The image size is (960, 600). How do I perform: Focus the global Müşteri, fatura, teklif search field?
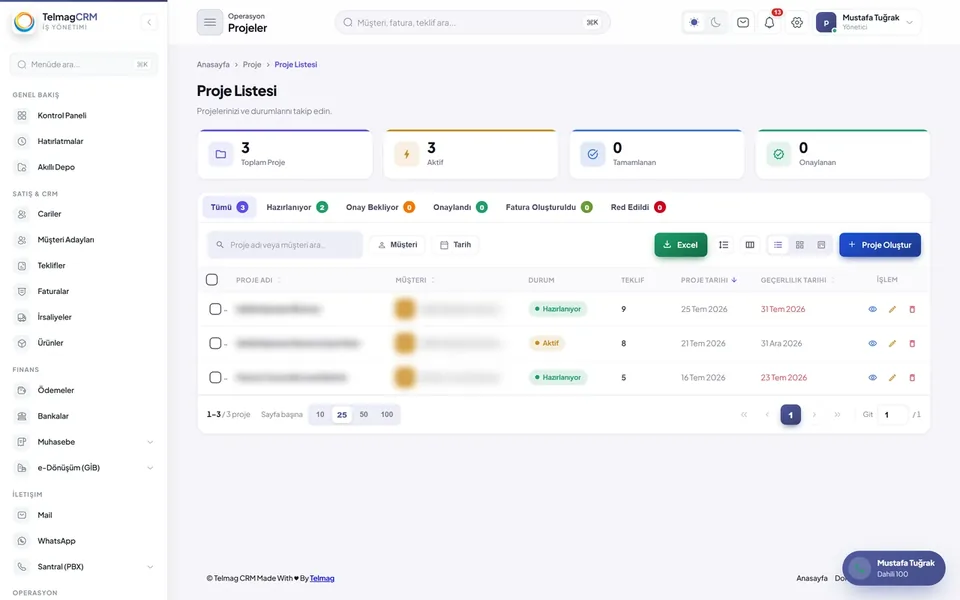[x=472, y=23]
